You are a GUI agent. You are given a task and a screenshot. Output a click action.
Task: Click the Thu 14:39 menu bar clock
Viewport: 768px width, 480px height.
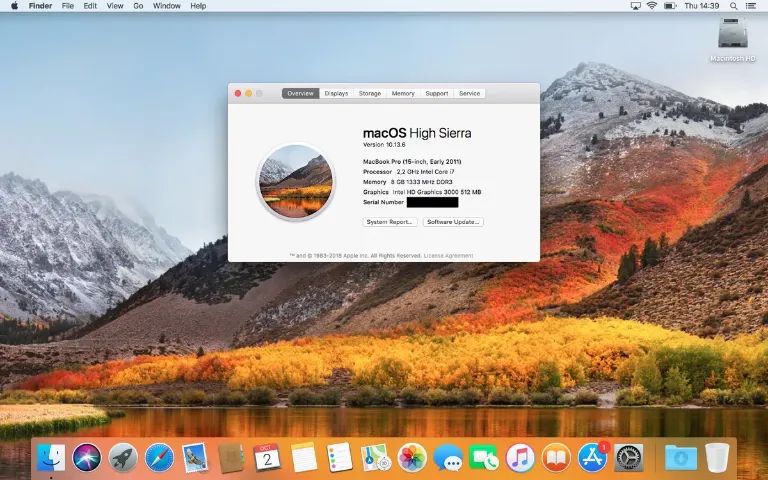701,6
